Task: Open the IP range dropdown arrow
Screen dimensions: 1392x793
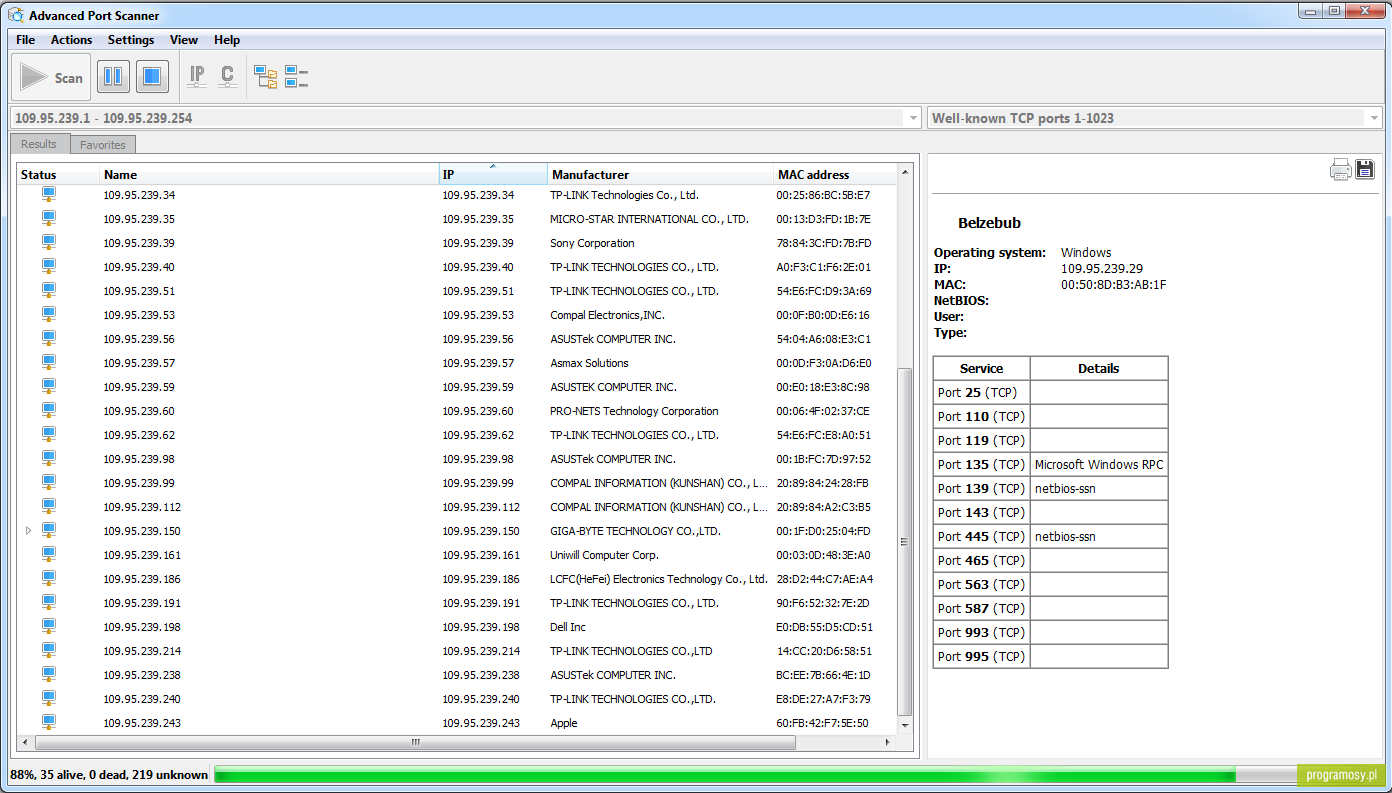Action: (912, 118)
